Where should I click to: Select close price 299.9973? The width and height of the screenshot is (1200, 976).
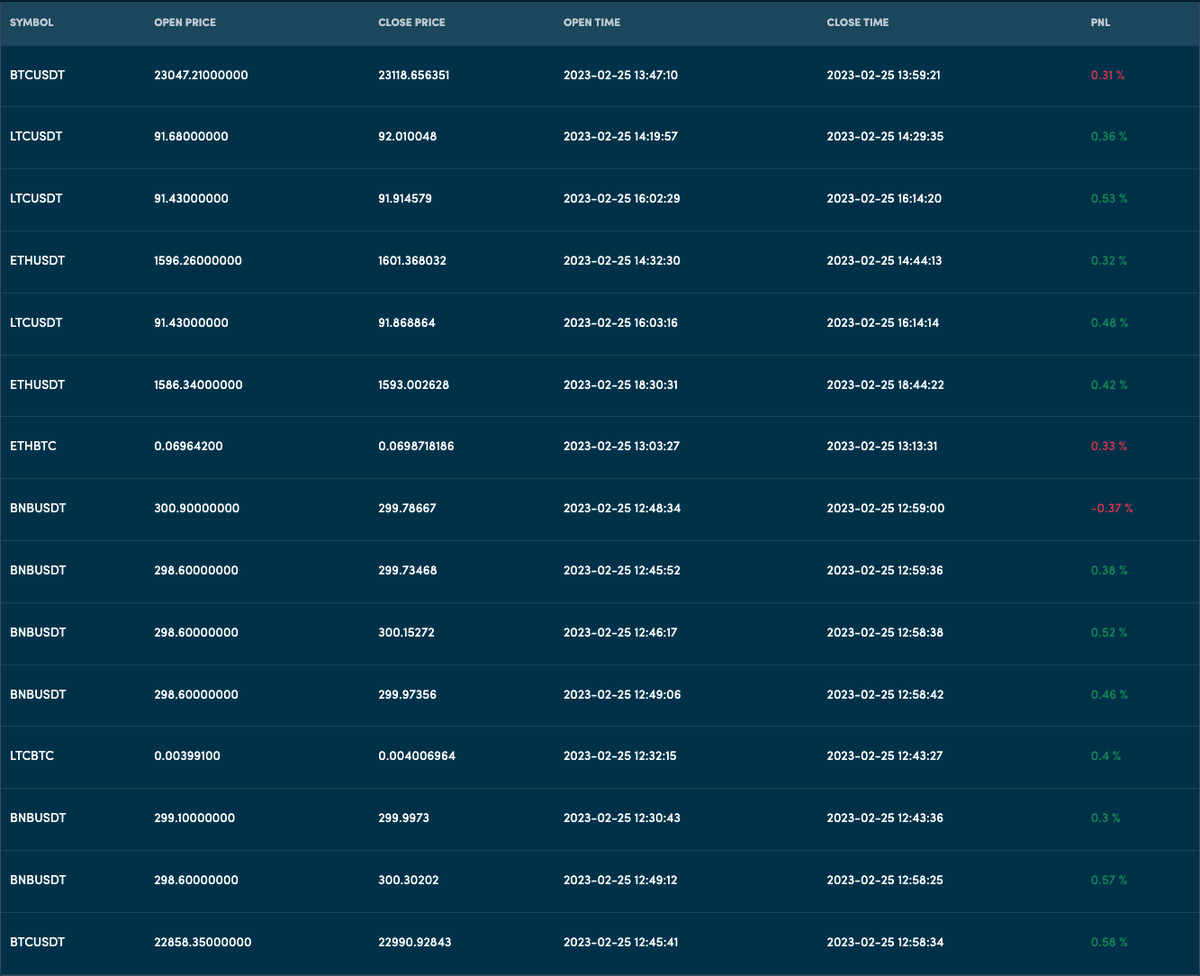404,818
